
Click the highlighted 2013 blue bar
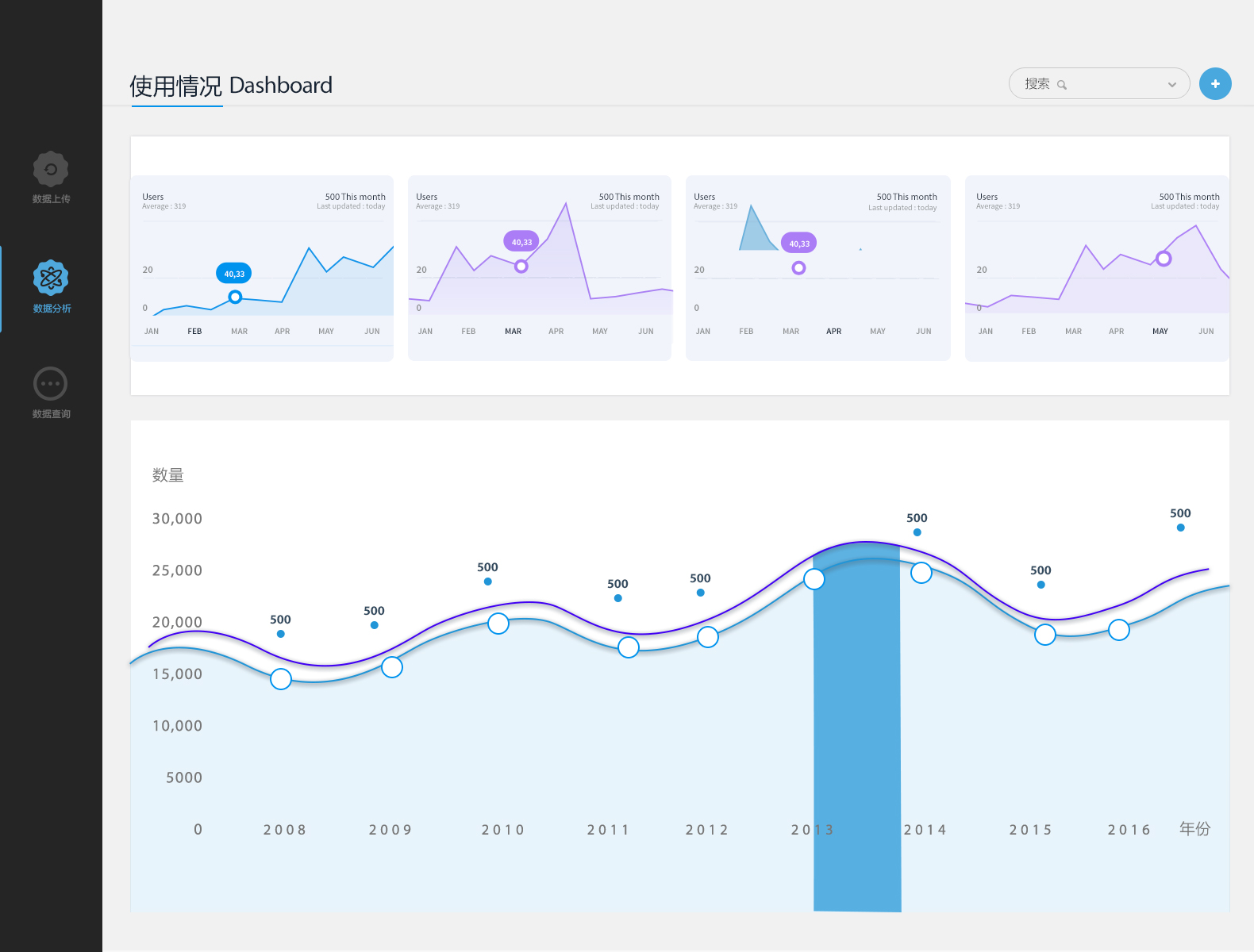(x=857, y=727)
